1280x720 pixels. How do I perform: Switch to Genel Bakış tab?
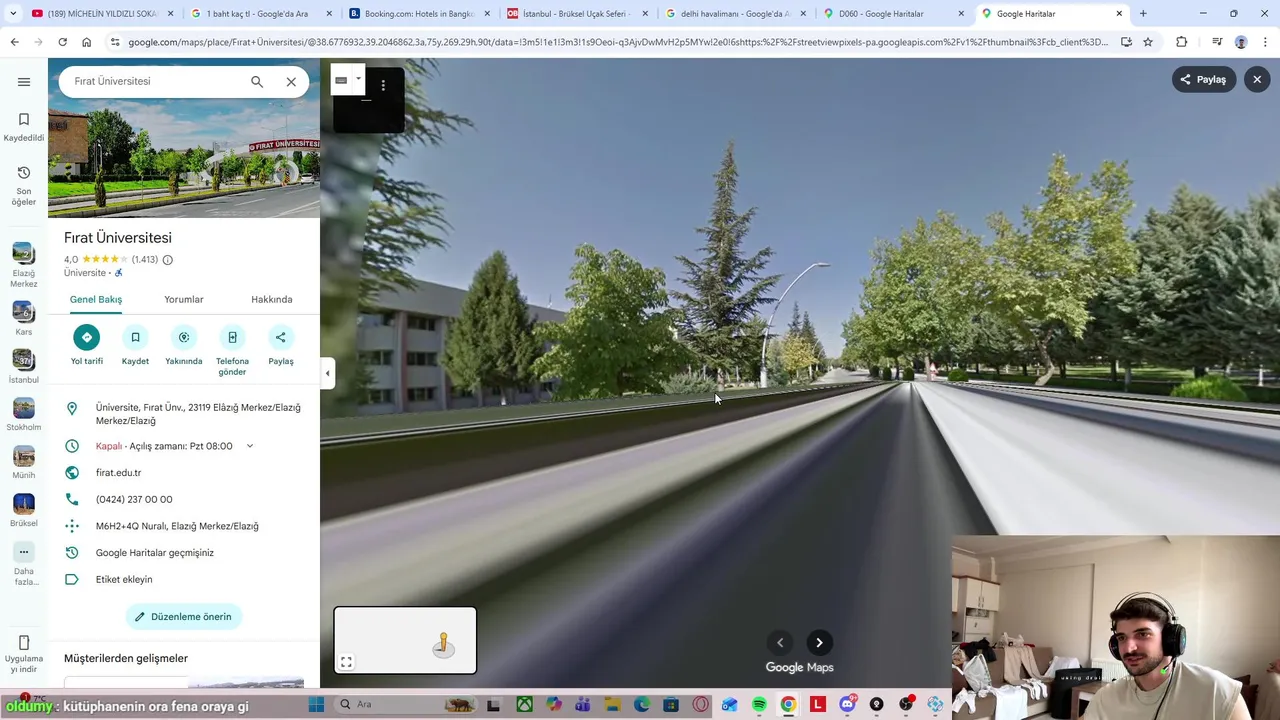tap(96, 299)
